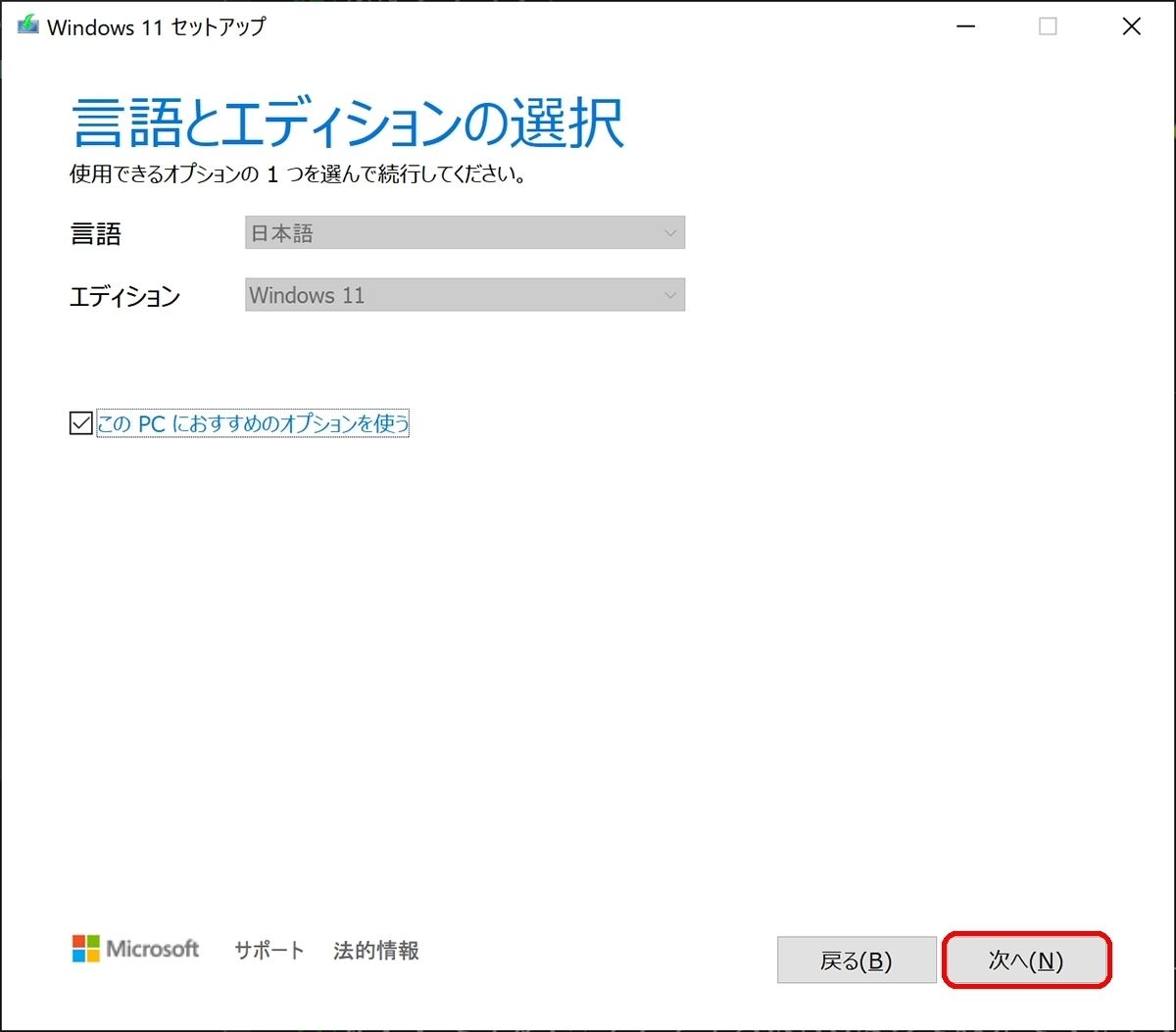Click the Windows 11 セットアップ title text
The image size is (1176, 1032).
pos(156,27)
